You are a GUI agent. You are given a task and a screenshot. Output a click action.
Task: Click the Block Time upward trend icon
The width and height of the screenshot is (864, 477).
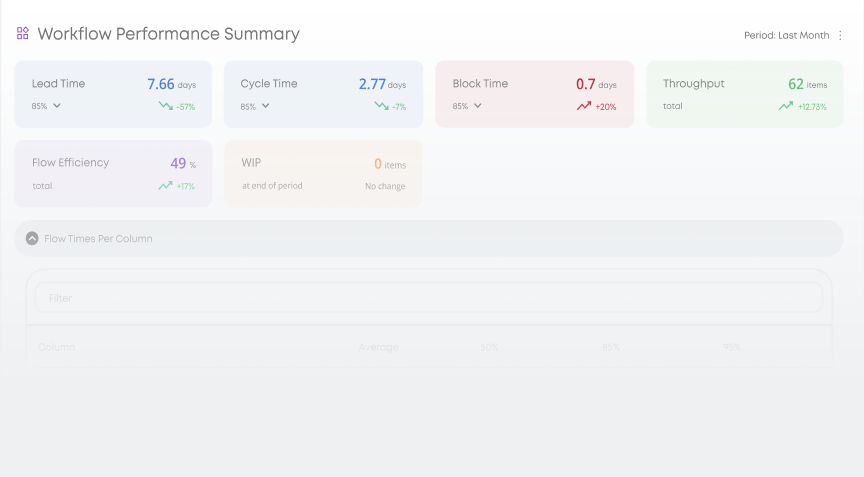[584, 106]
